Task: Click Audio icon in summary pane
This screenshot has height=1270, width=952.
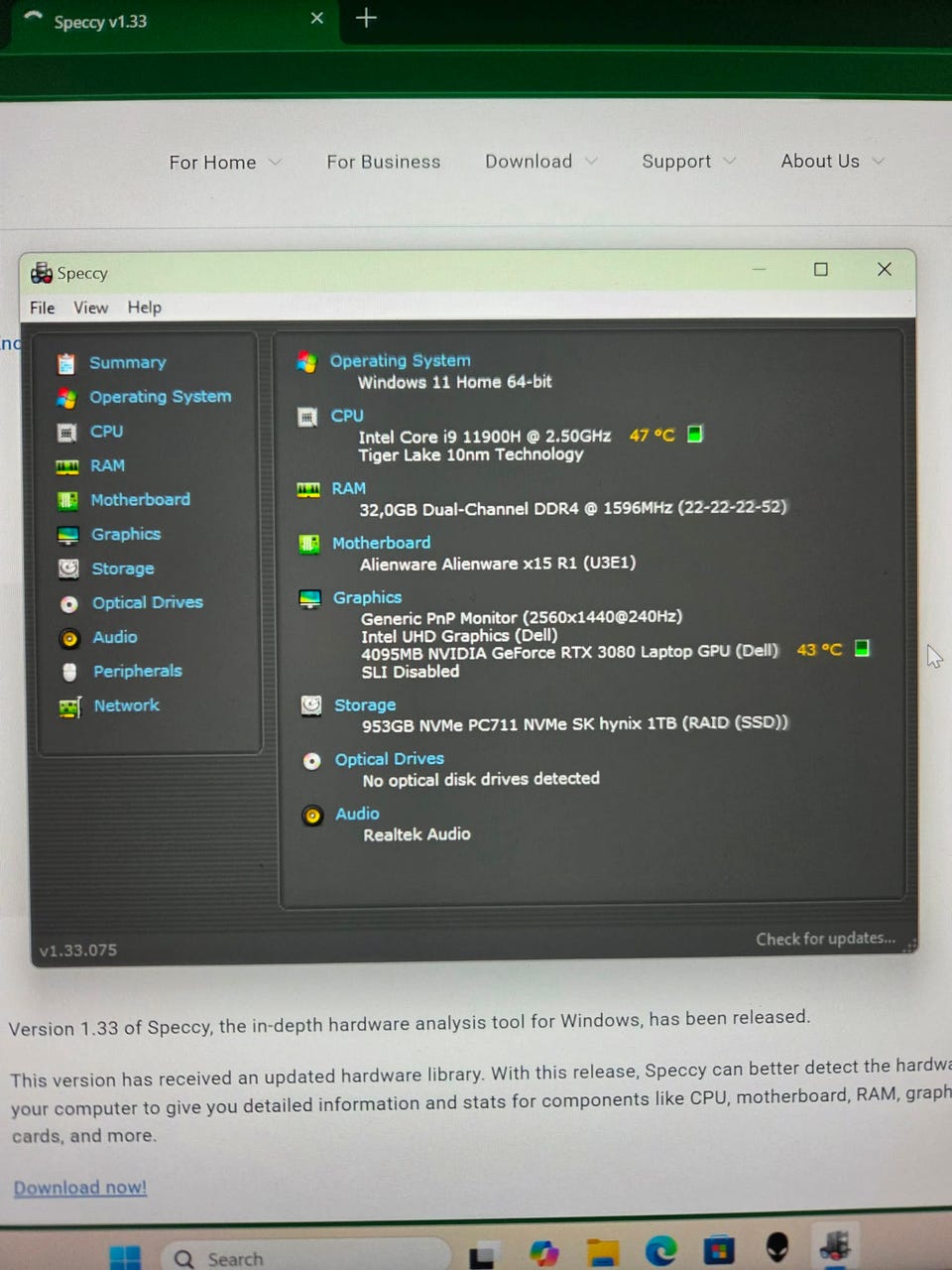Action: (x=312, y=816)
